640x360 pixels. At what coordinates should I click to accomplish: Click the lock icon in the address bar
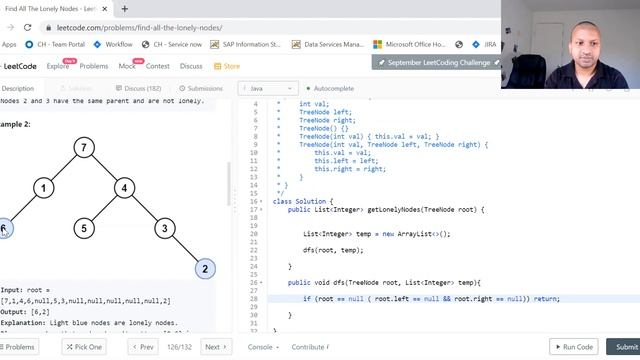point(49,28)
